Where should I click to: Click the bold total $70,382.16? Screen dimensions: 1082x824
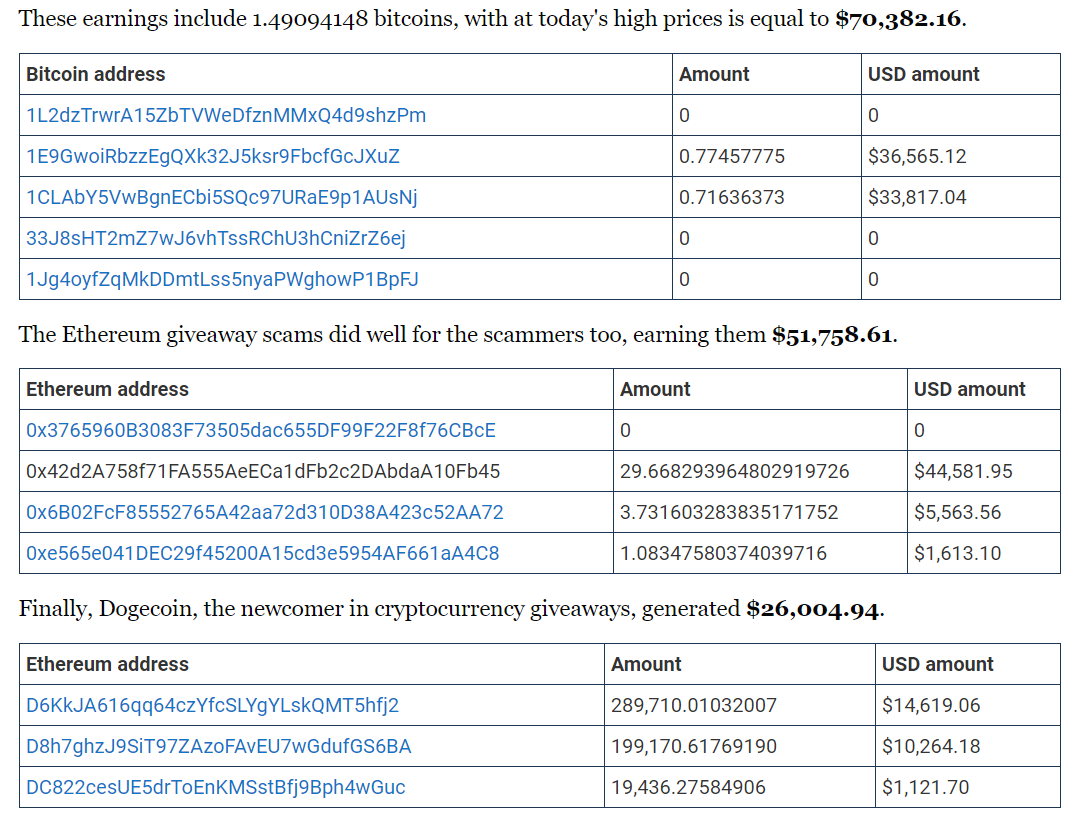pos(898,19)
